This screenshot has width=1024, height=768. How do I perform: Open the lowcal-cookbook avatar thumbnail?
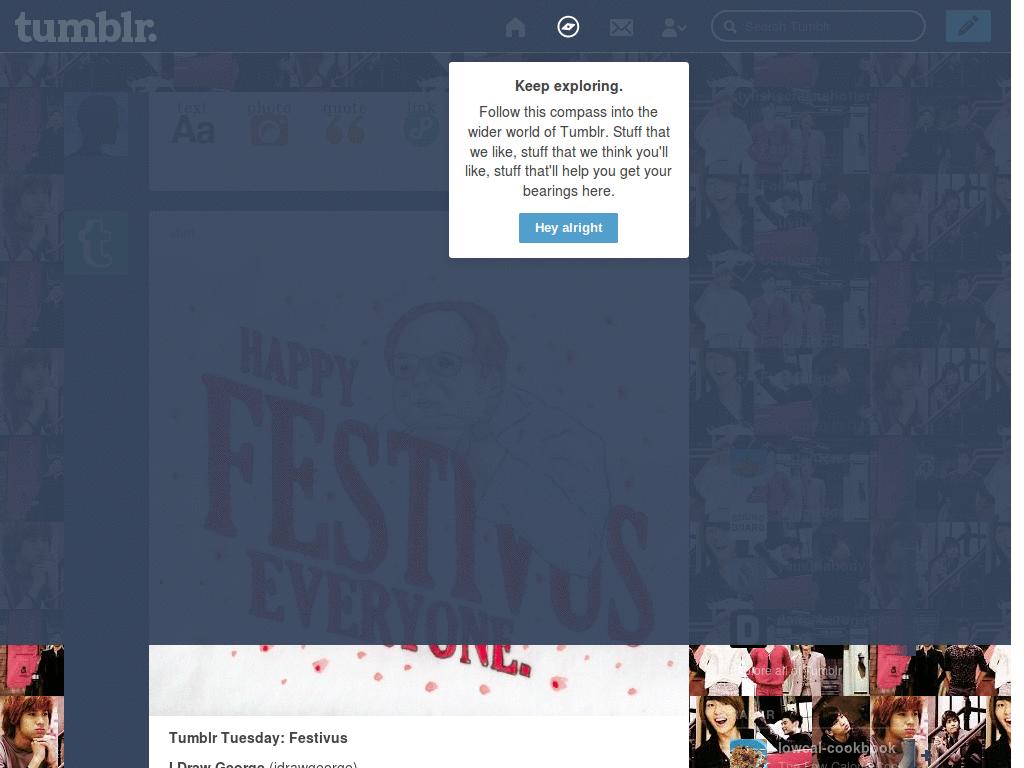748,754
